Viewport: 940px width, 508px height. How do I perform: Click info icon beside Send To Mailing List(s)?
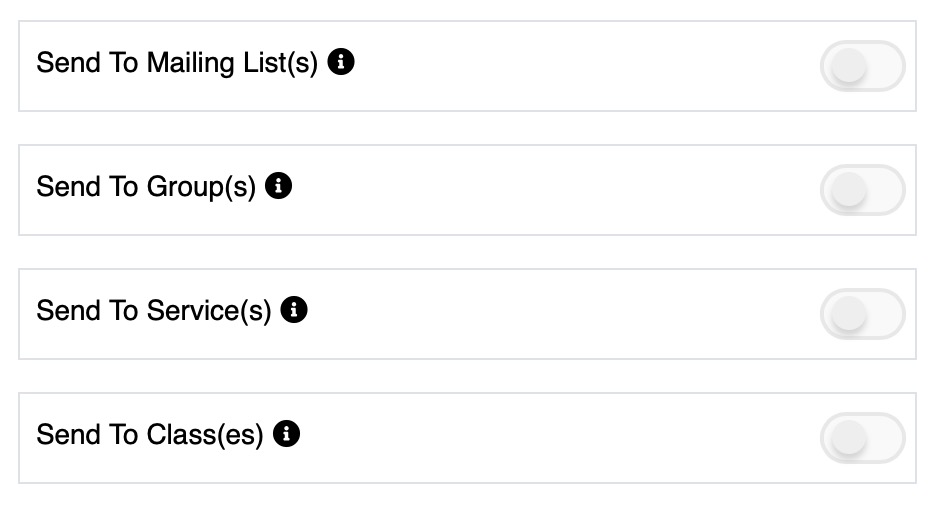(341, 62)
